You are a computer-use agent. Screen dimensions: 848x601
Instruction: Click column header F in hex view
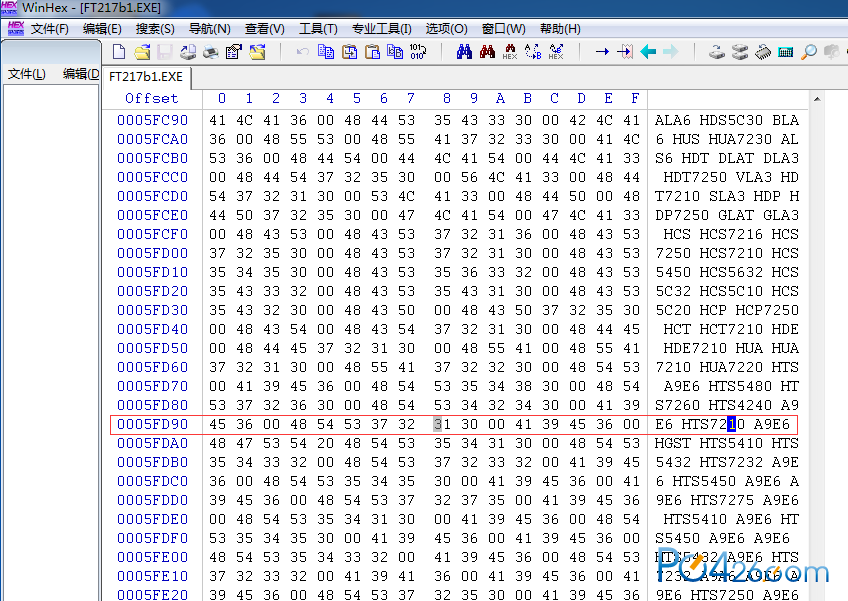[635, 98]
